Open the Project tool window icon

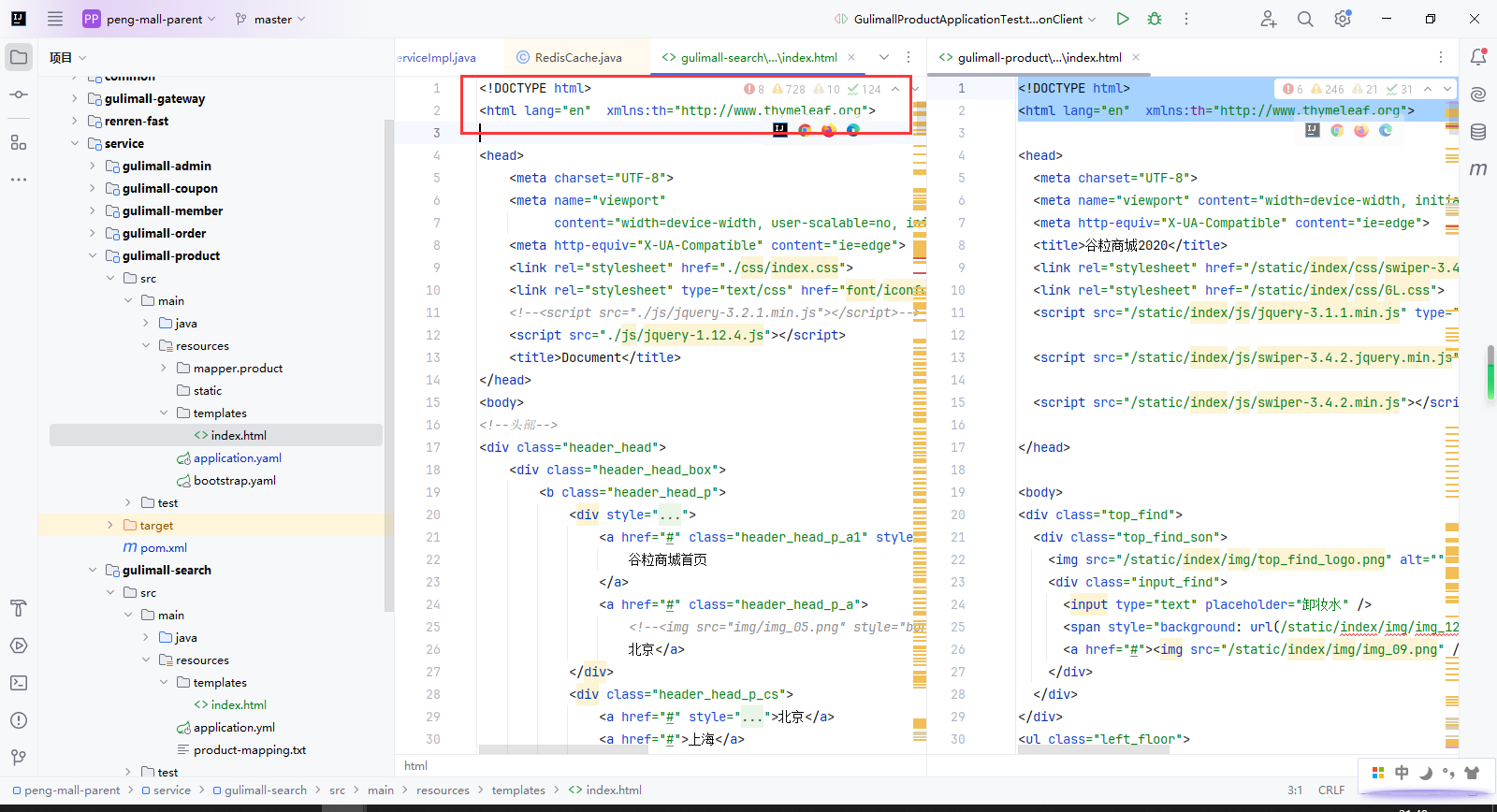point(19,57)
